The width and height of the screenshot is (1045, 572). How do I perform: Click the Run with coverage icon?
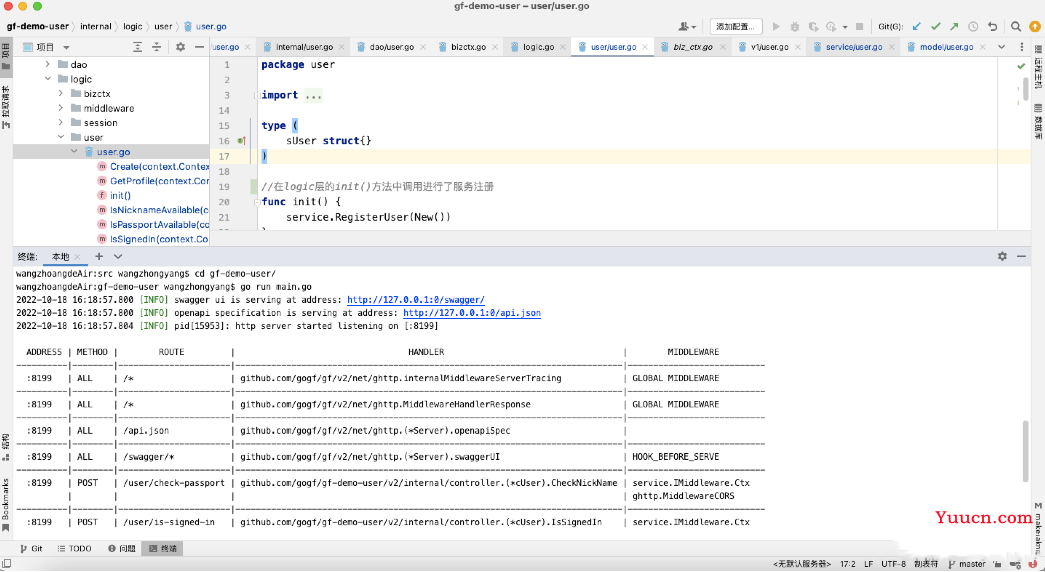(x=813, y=27)
